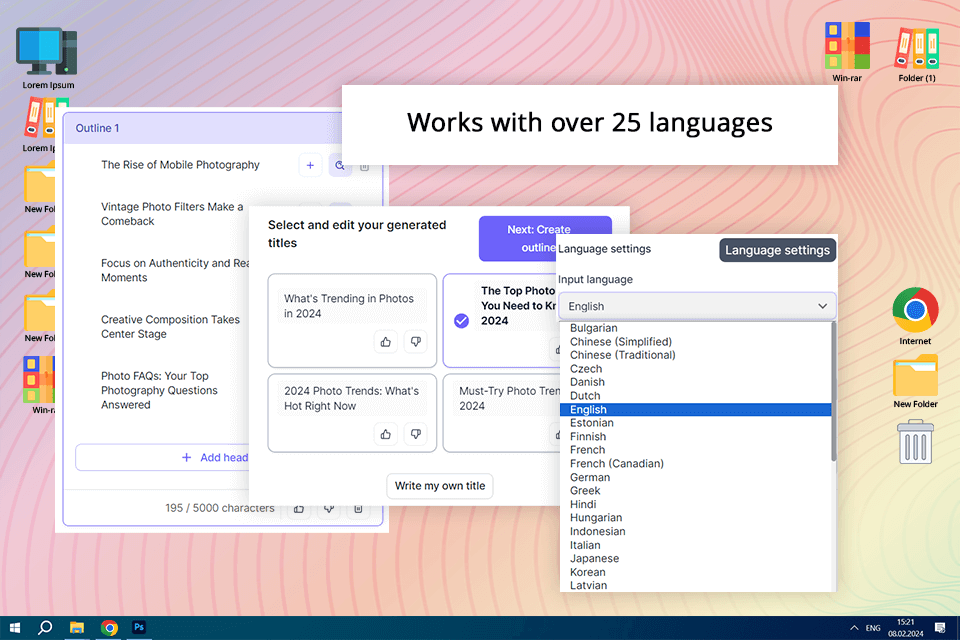This screenshot has width=960, height=640.
Task: Open the Recycle Bin on desktop
Action: point(915,441)
